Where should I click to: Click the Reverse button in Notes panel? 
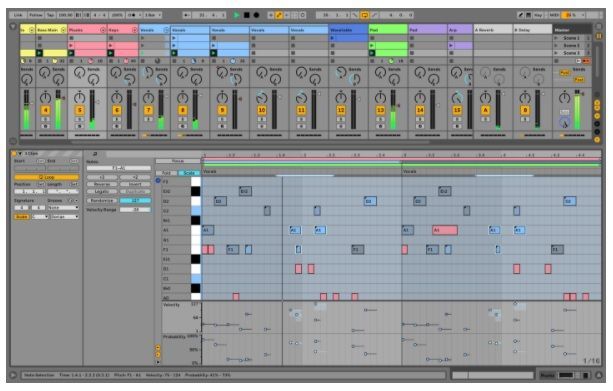(x=102, y=184)
